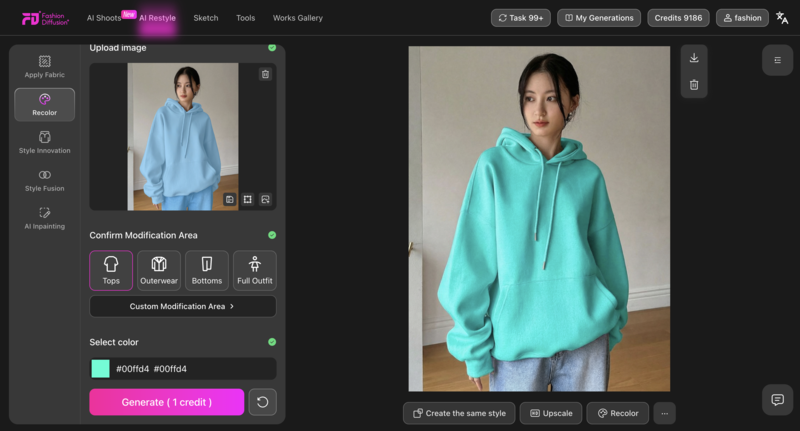Reset settings with the circular arrow button
This screenshot has width=800, height=431.
[x=262, y=402]
